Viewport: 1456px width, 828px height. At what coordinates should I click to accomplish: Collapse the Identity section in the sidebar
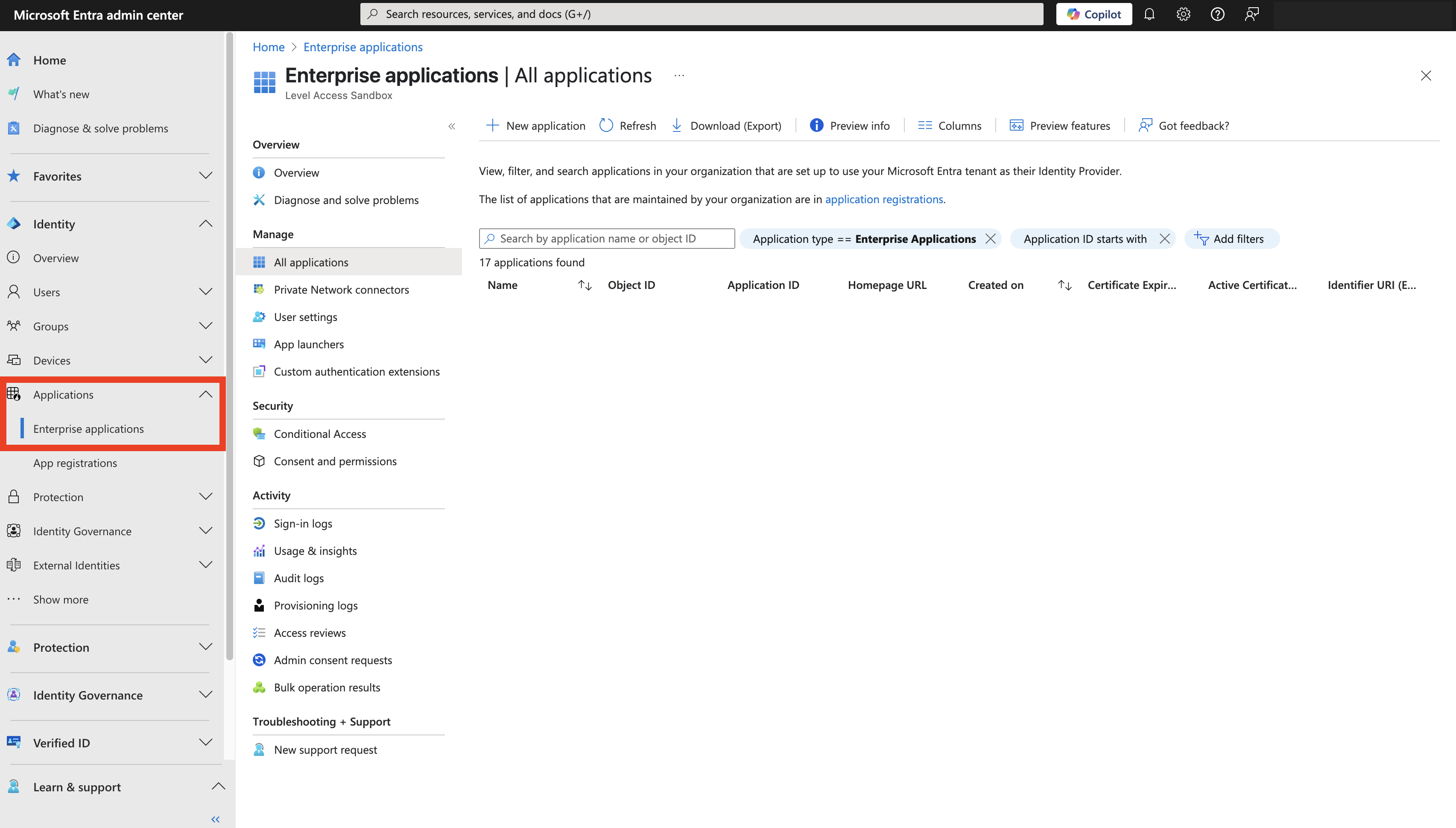(x=205, y=224)
